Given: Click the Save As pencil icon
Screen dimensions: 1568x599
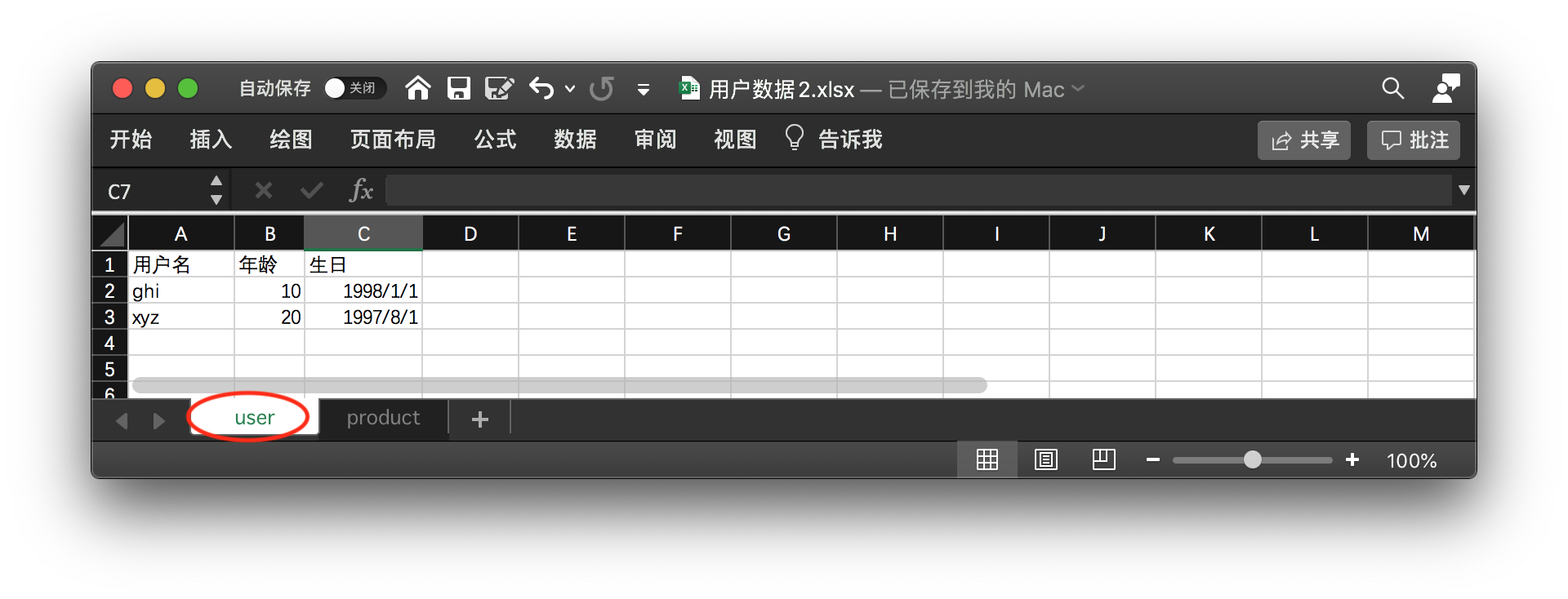Looking at the screenshot, I should 499,88.
